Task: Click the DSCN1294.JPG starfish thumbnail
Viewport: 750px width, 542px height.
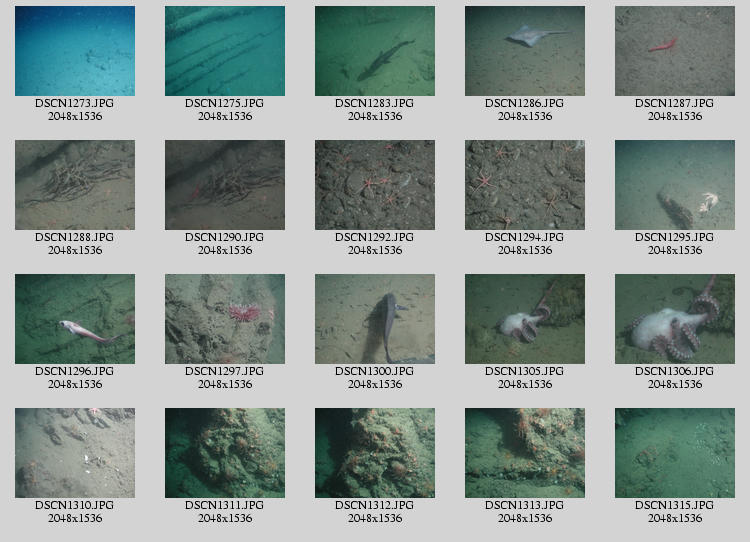Action: click(525, 185)
